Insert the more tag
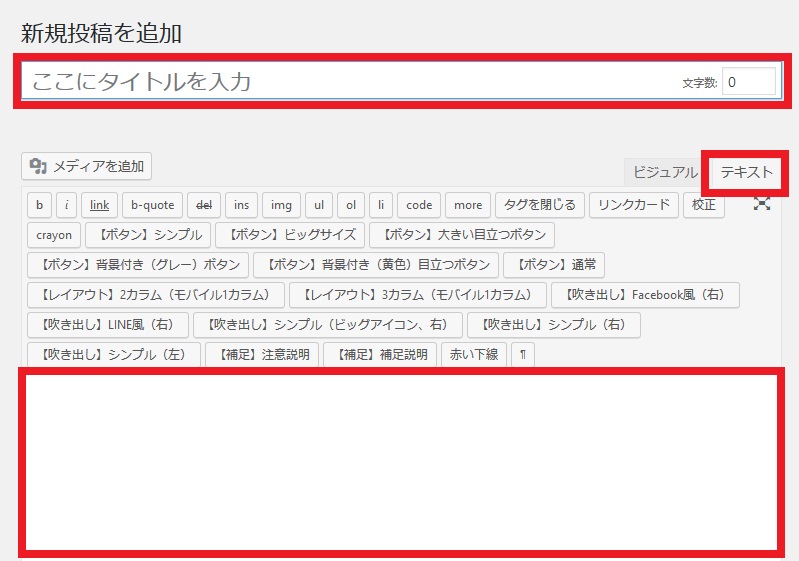 point(468,205)
